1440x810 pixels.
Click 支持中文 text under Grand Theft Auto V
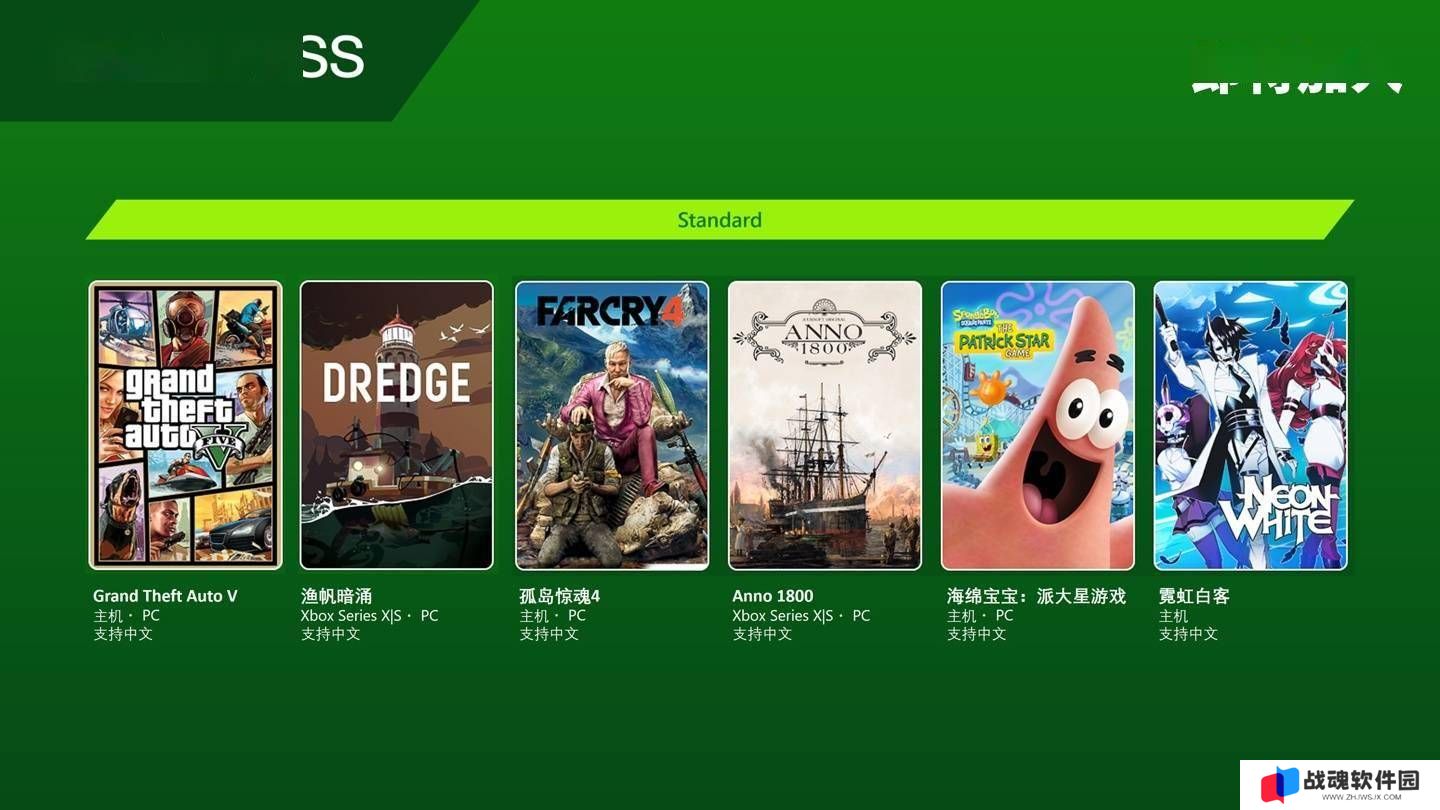[x=123, y=634]
